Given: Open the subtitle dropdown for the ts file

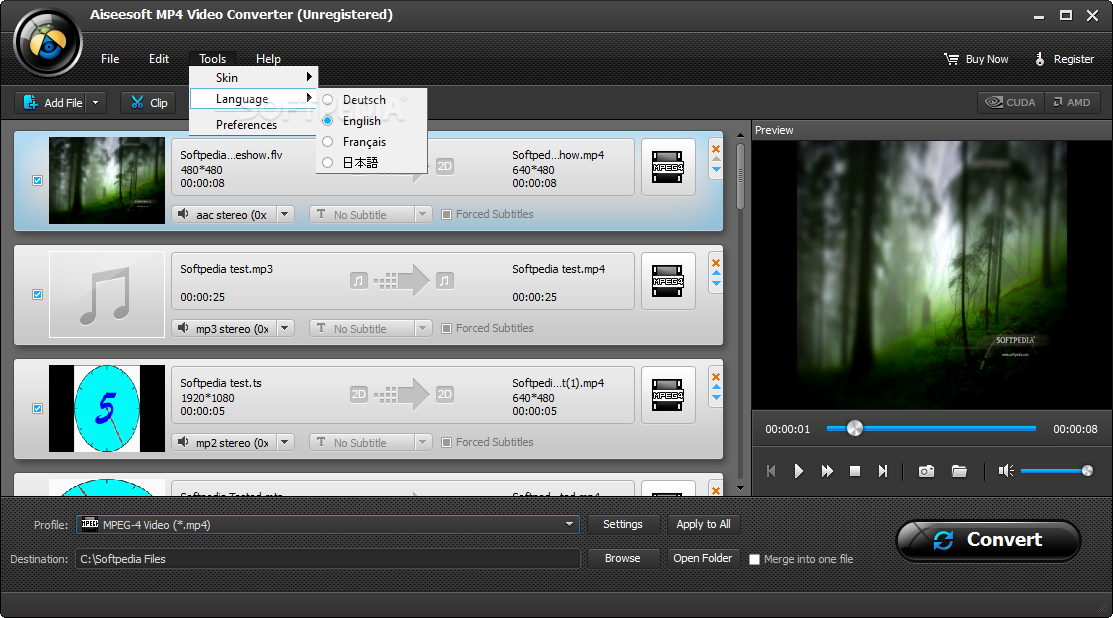Looking at the screenshot, I should coord(422,442).
